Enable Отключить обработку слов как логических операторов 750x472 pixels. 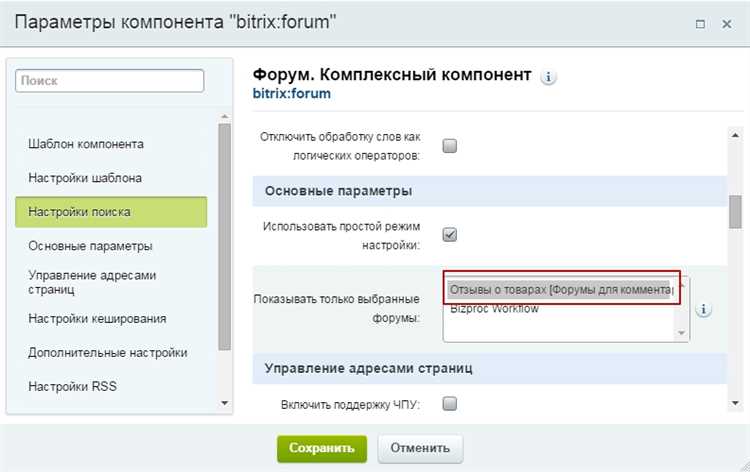point(450,146)
